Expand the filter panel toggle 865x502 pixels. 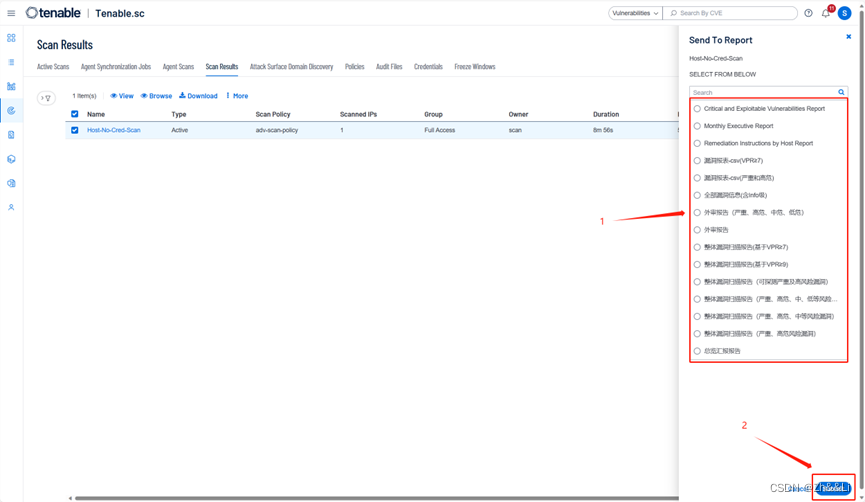point(46,98)
